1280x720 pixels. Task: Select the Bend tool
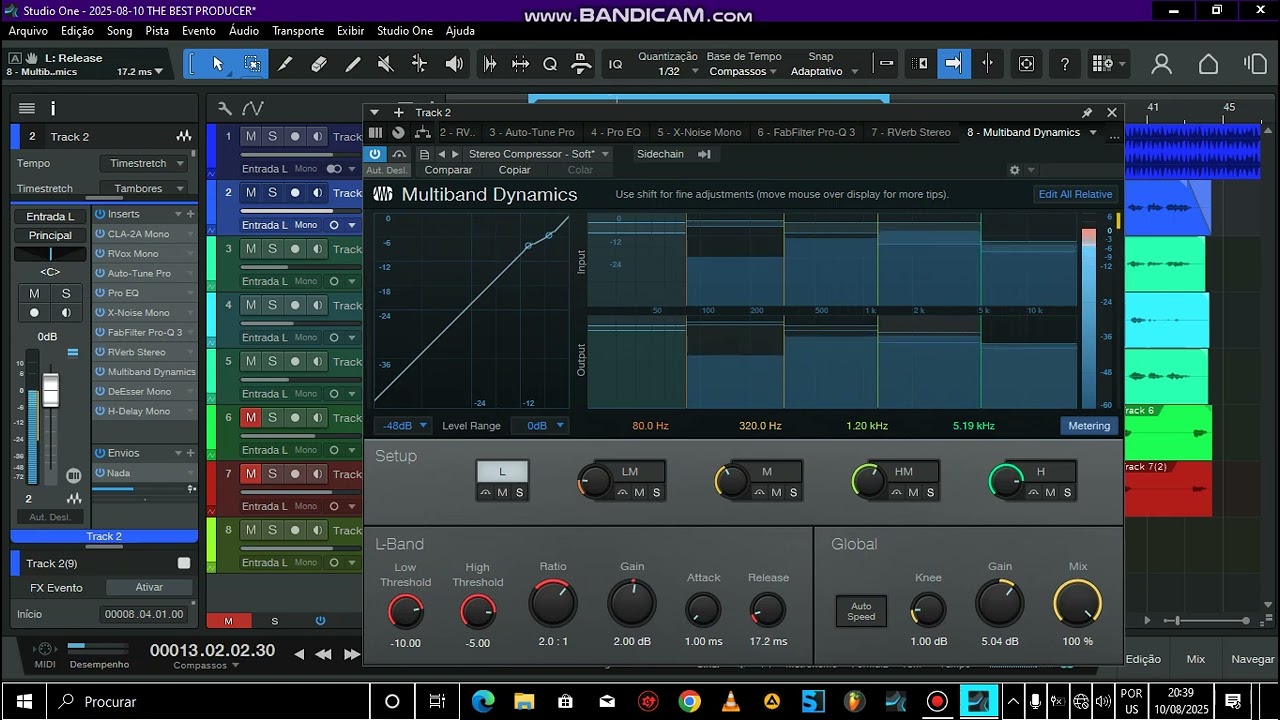coord(420,64)
